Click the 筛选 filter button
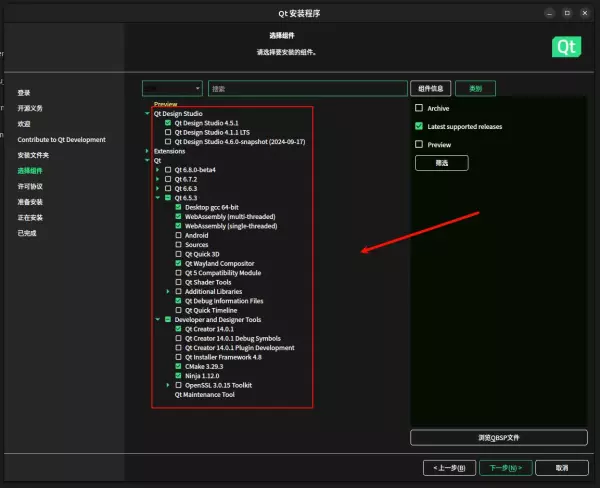Viewport: 600px width, 488px height. pyautogui.click(x=442, y=163)
